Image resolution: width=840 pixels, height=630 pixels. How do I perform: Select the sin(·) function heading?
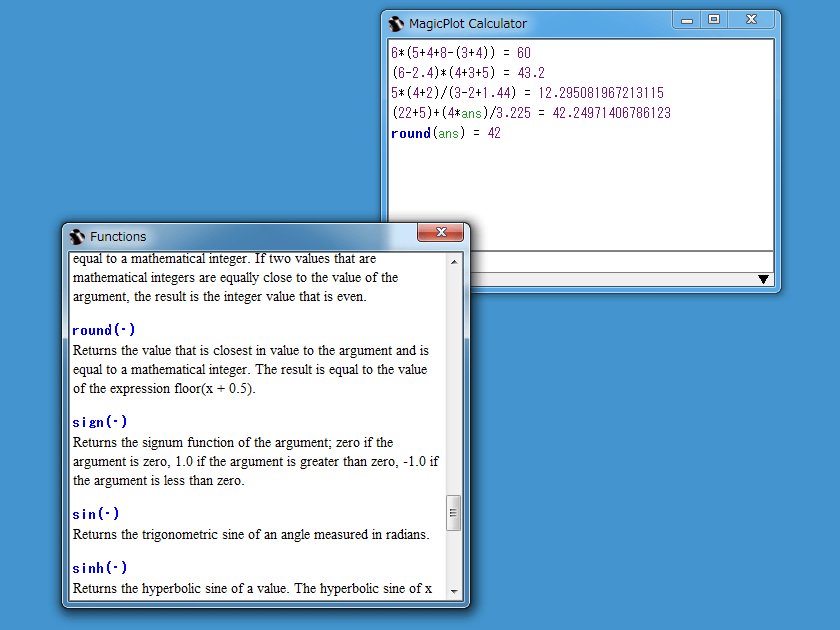96,514
